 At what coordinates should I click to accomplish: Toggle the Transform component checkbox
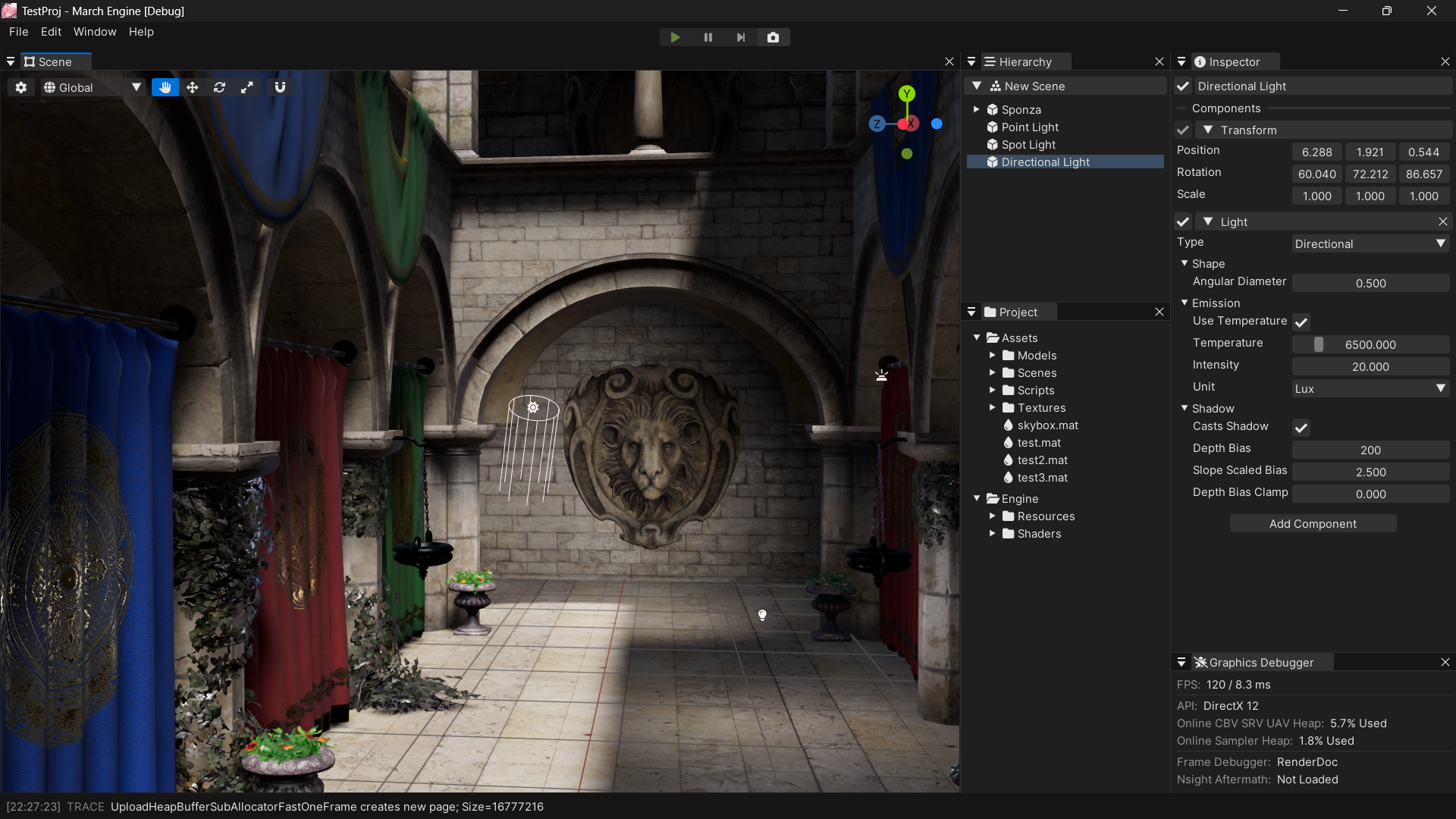(1183, 130)
